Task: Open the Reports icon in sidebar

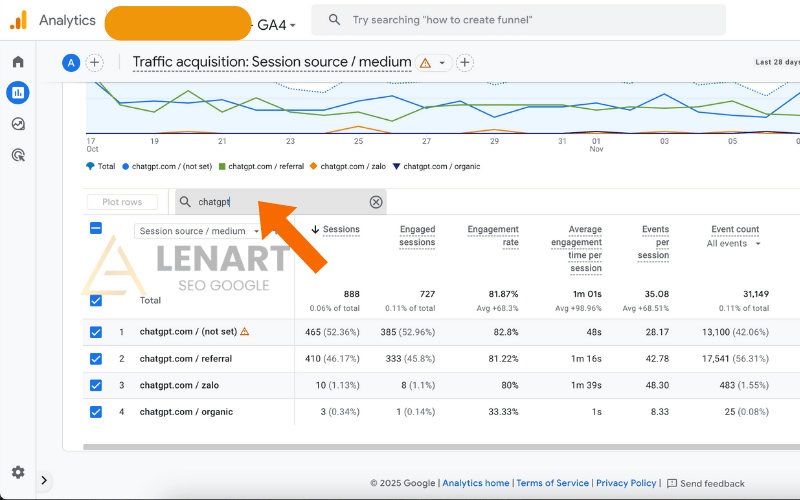Action: tap(17, 93)
